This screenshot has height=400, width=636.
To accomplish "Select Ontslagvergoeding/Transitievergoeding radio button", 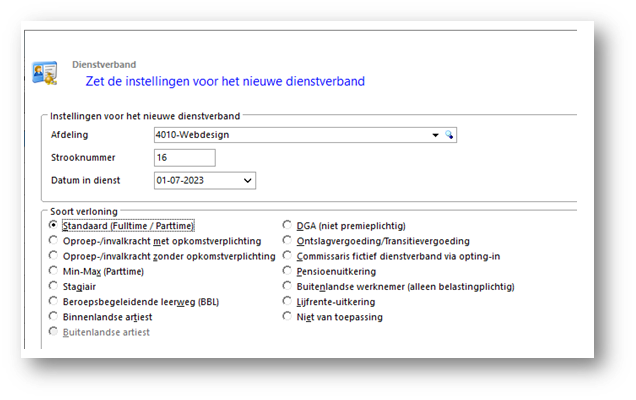I will (x=287, y=240).
